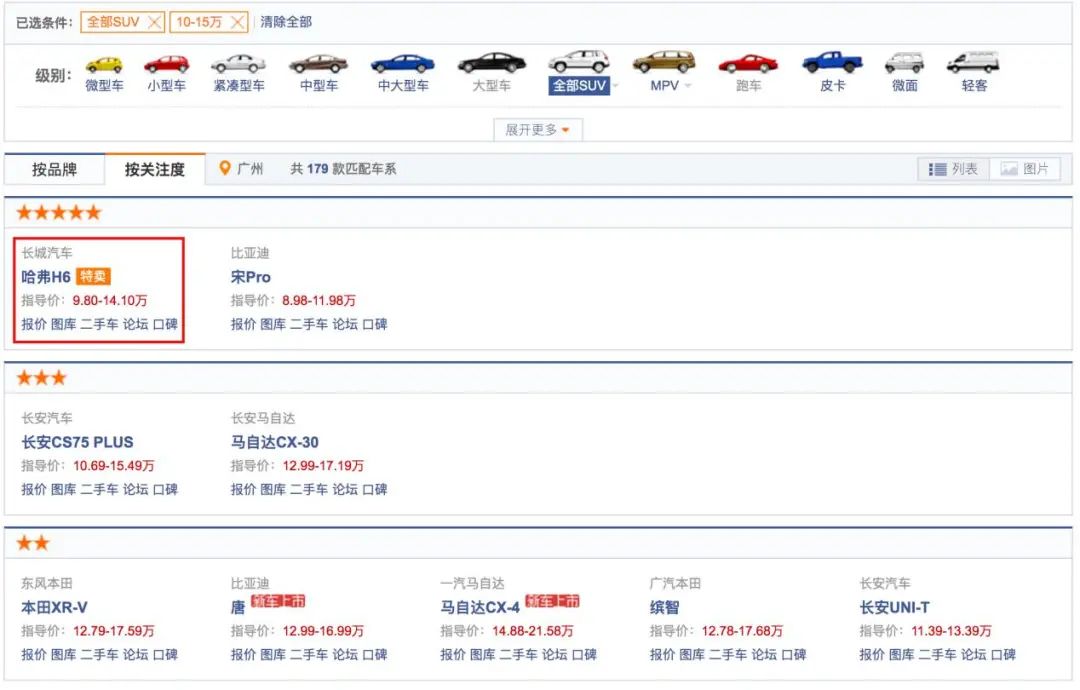Click 口碑 under 缤智
The image size is (1080, 690).
[793, 654]
